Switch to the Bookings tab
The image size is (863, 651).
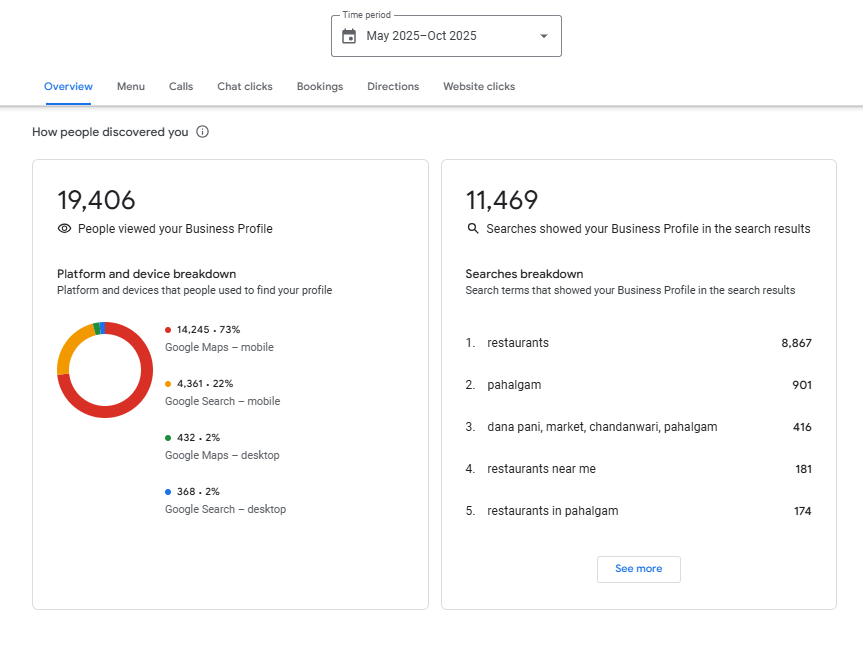tap(320, 87)
